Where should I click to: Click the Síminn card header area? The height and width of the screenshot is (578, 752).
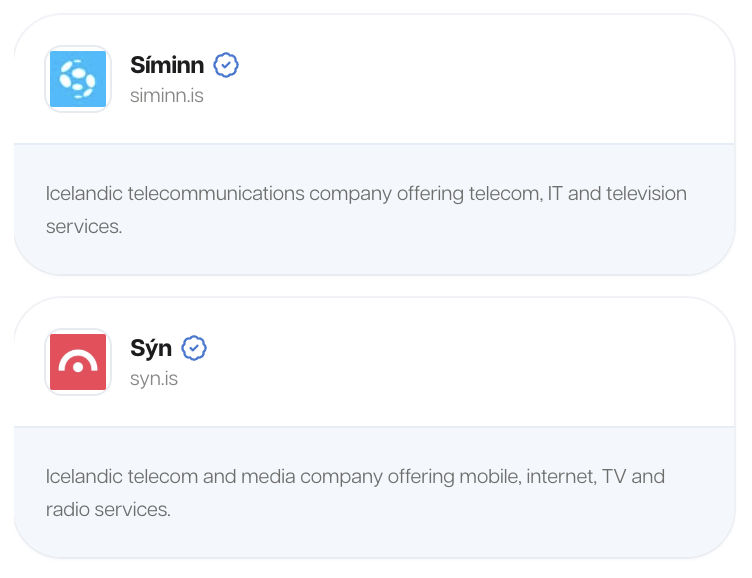375,79
